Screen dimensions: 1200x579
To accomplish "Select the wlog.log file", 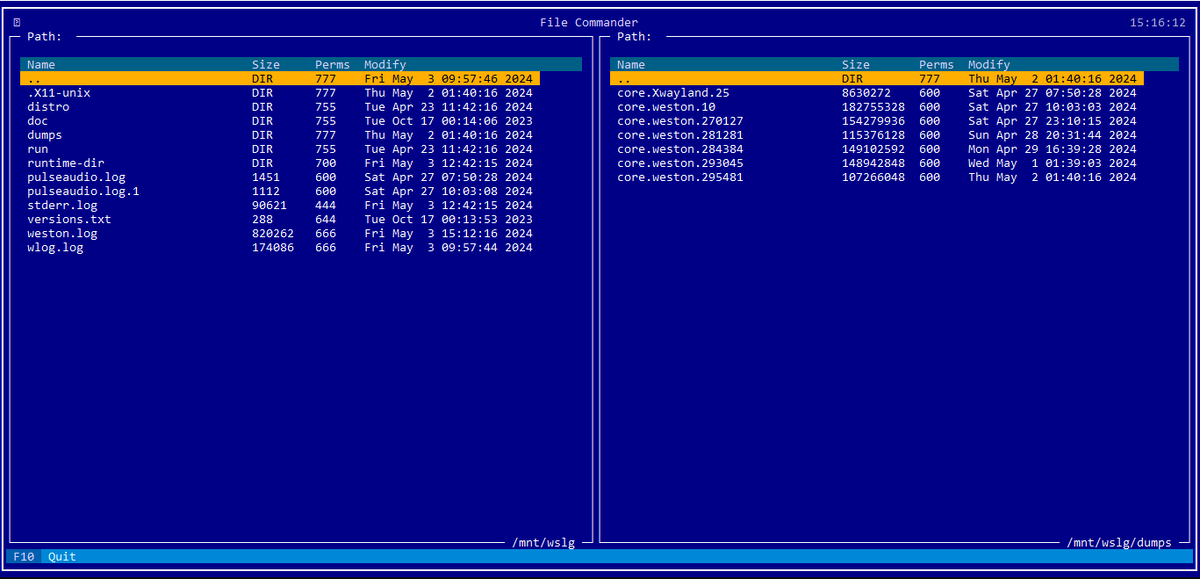I will [x=280, y=247].
